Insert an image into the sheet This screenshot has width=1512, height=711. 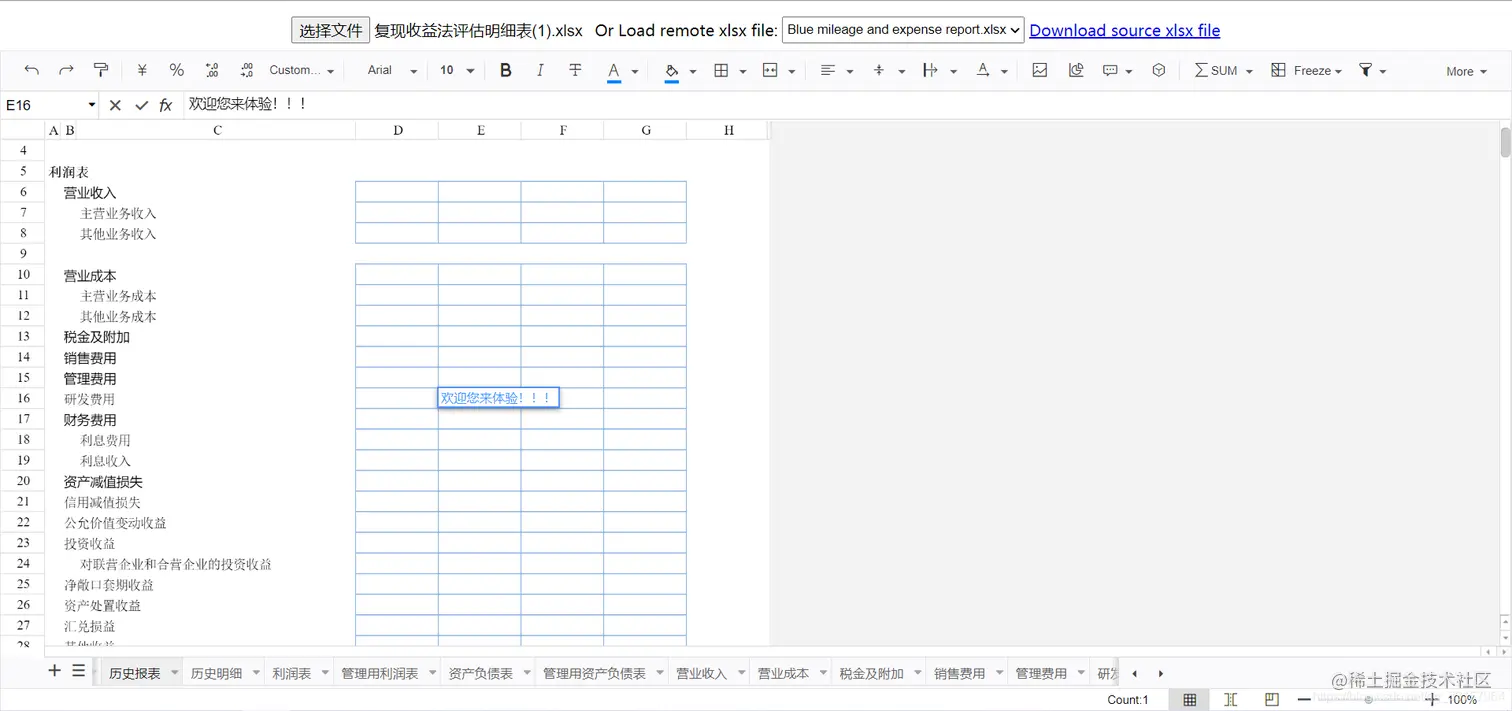pos(1039,70)
